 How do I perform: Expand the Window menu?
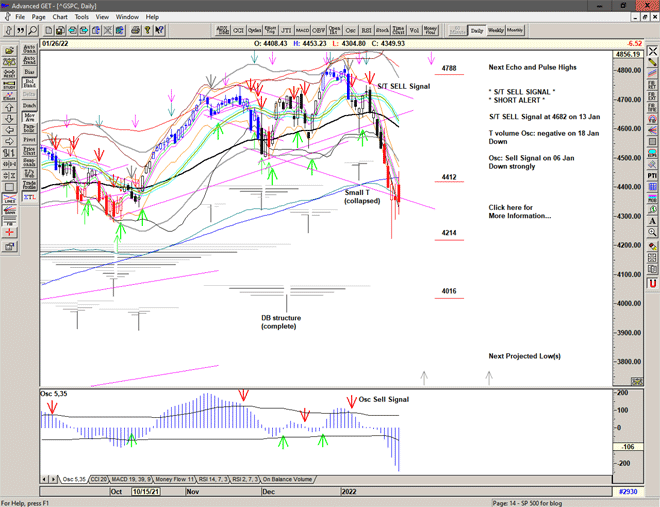[127, 17]
